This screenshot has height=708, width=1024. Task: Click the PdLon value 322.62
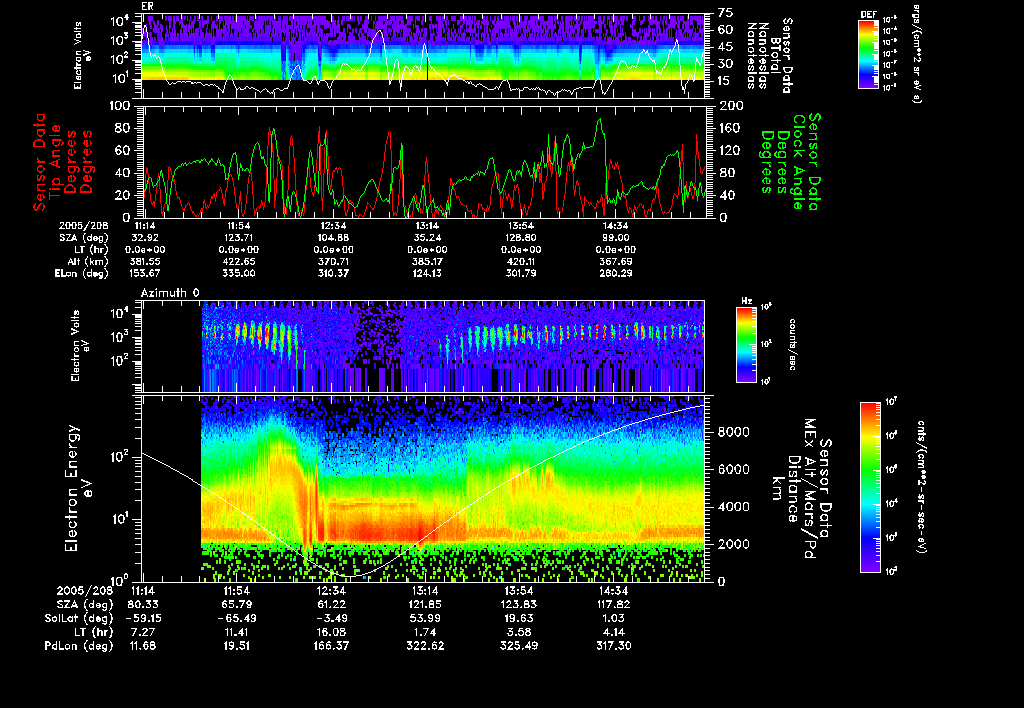click(425, 646)
